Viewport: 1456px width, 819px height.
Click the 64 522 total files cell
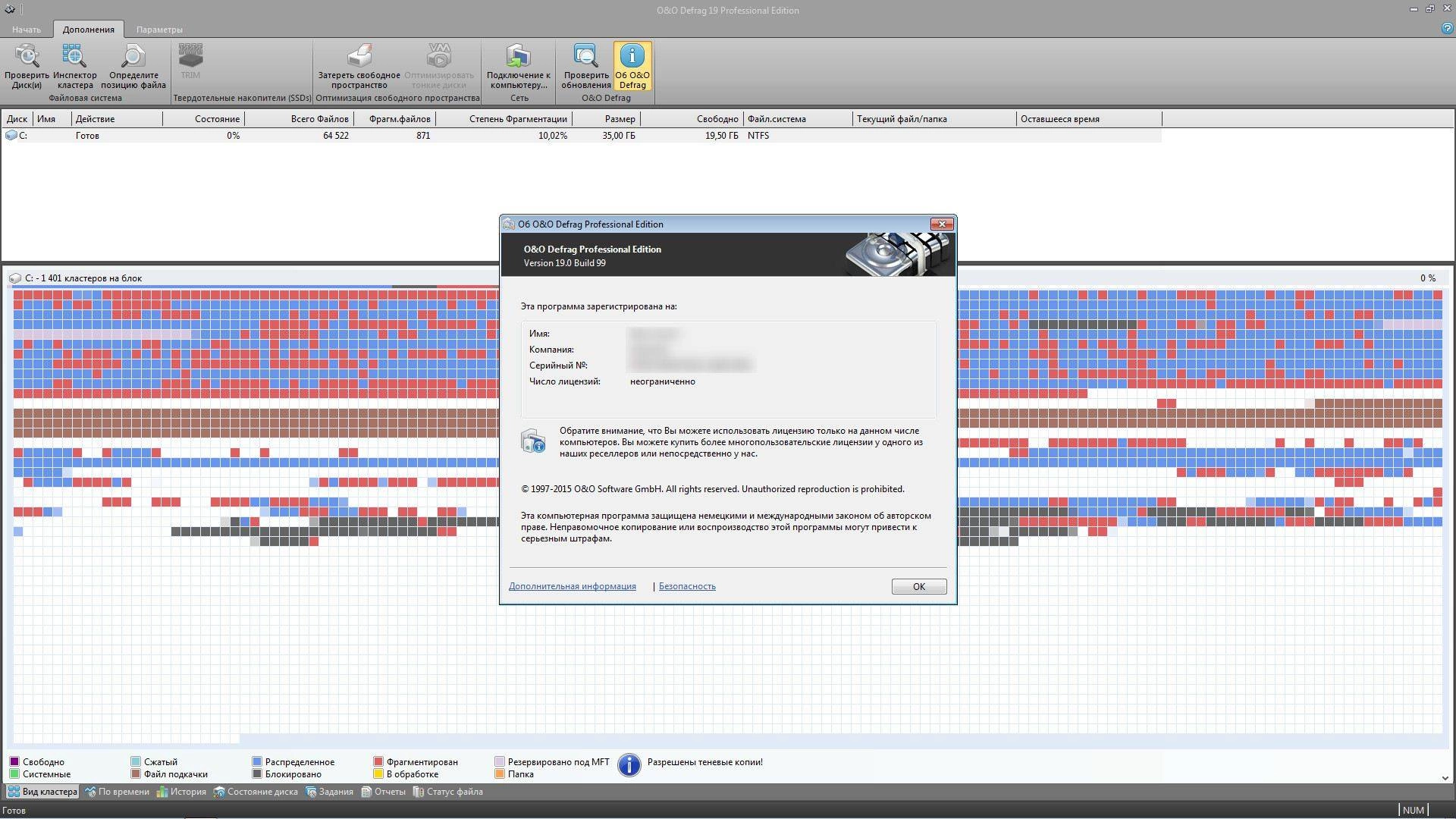click(335, 136)
